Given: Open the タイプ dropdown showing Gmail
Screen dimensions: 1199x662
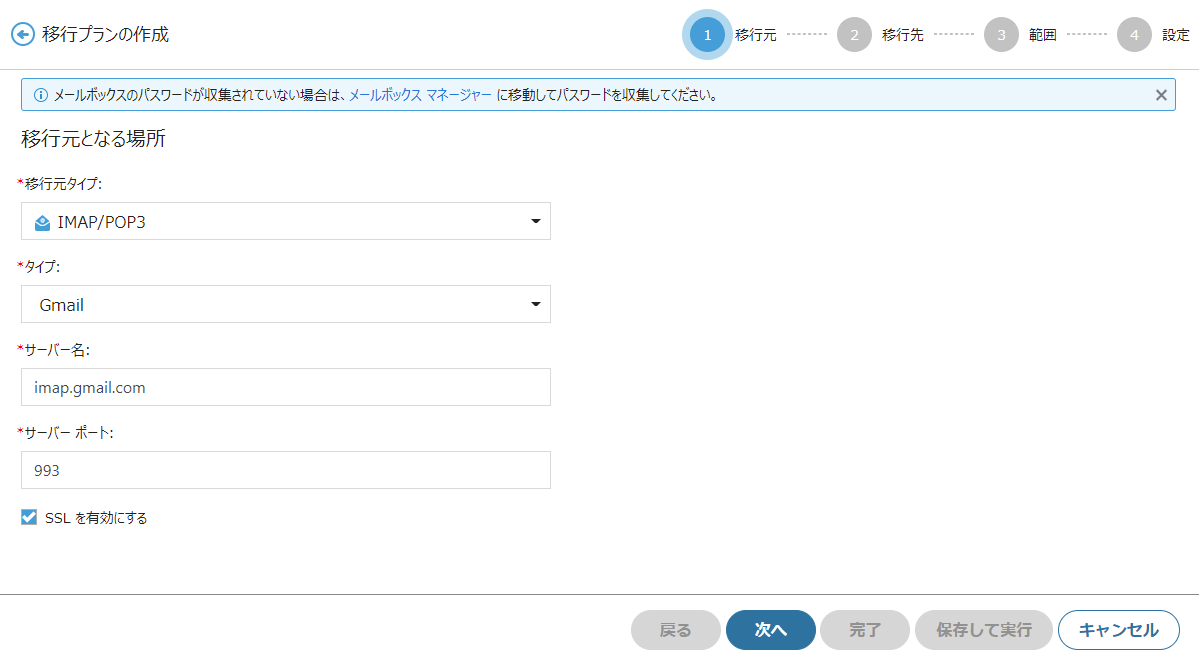Looking at the screenshot, I should pyautogui.click(x=286, y=304).
